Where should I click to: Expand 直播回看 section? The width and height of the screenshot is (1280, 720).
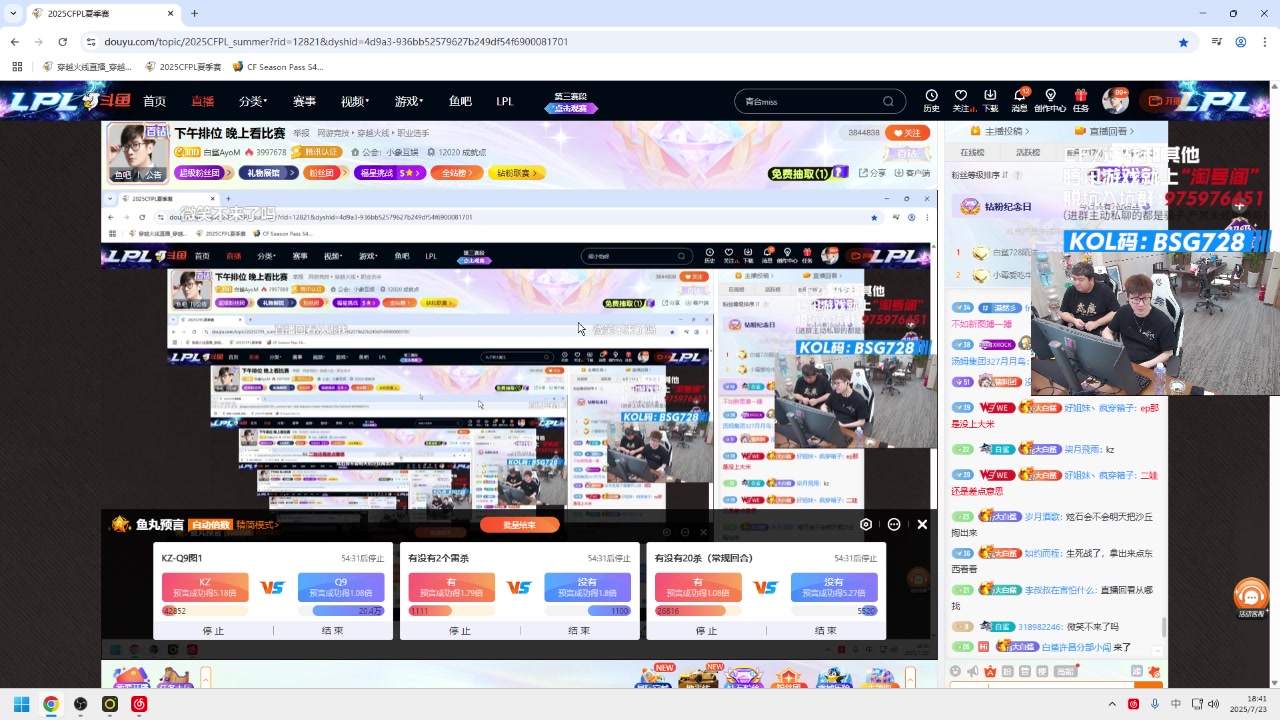[x=1106, y=131]
